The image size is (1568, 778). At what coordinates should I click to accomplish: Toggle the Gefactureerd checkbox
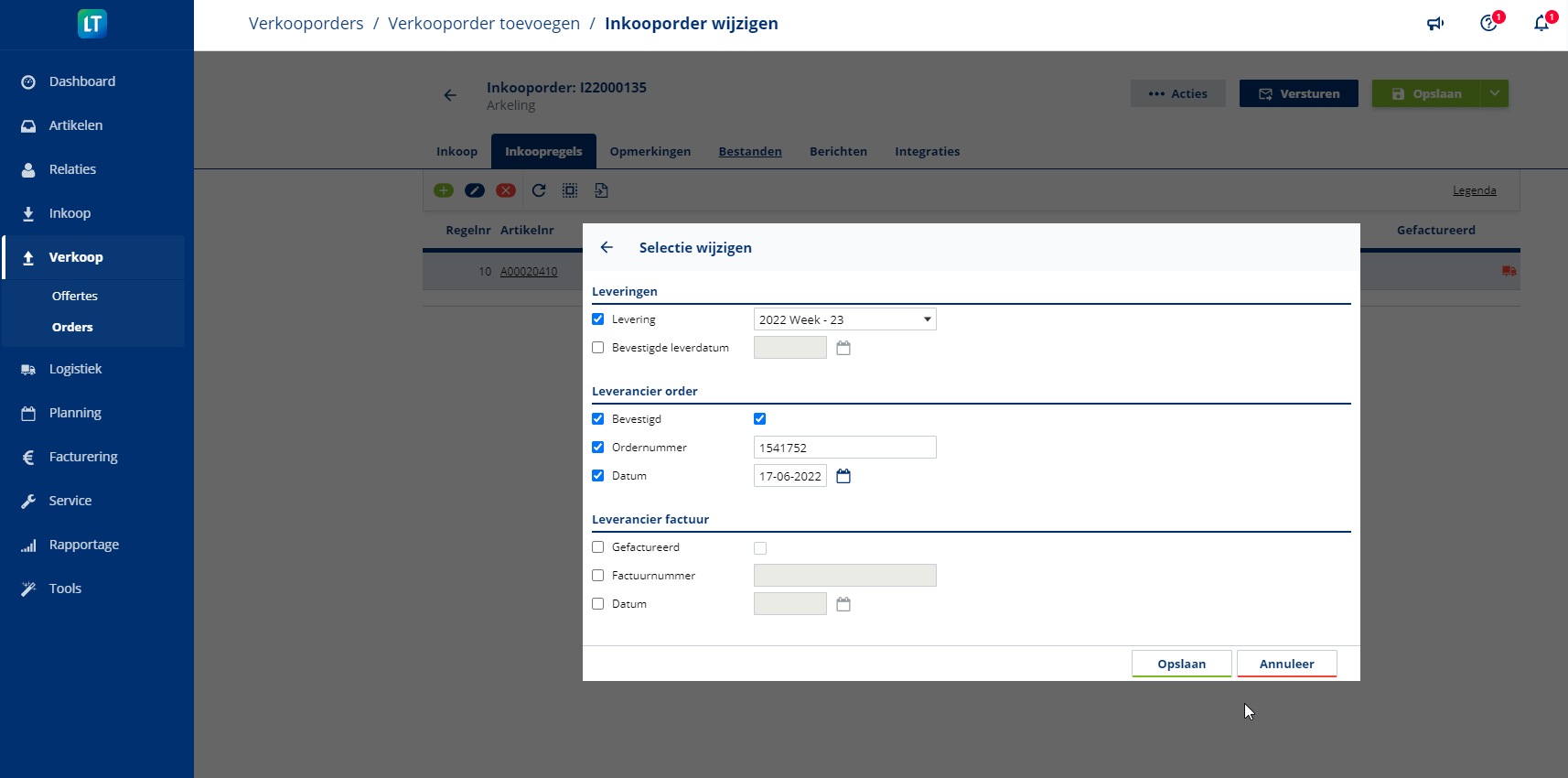(x=598, y=547)
